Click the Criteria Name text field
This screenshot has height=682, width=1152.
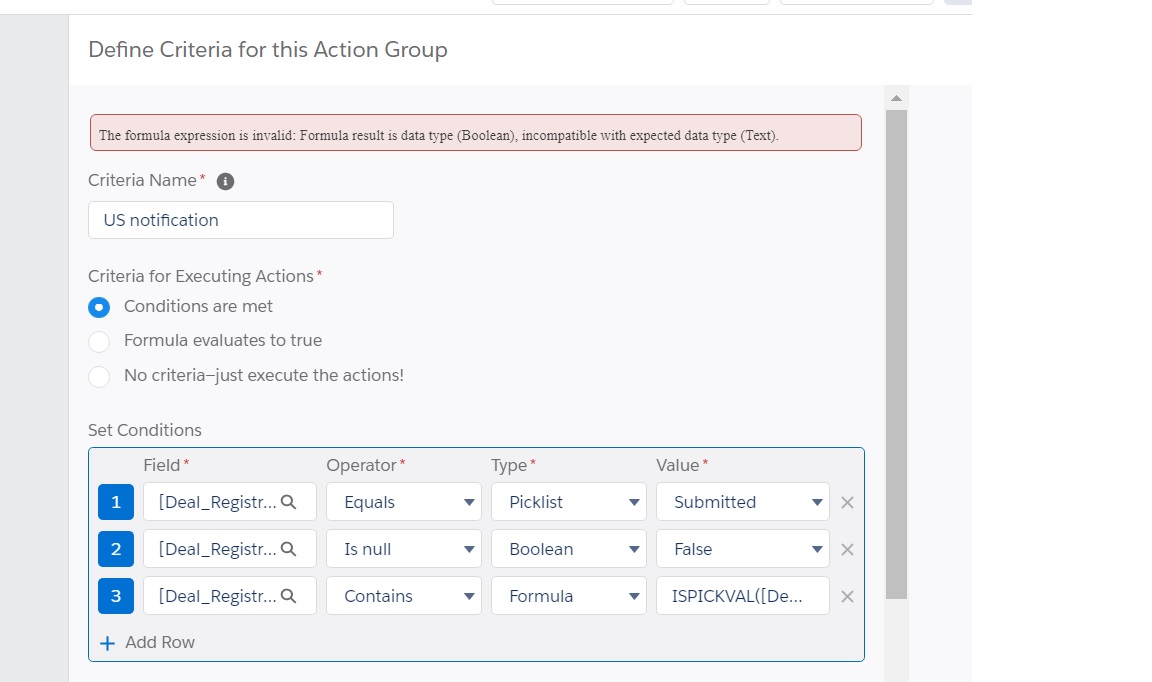click(241, 220)
